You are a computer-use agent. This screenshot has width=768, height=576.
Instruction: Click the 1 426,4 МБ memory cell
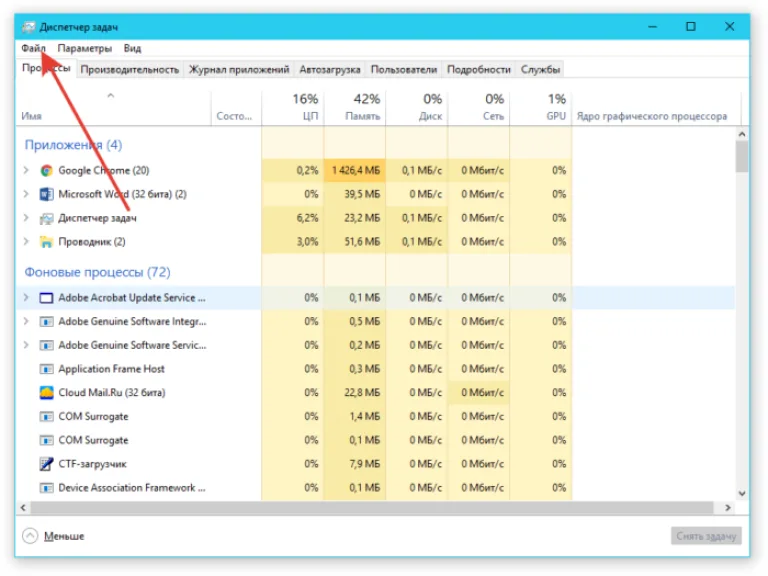355,170
